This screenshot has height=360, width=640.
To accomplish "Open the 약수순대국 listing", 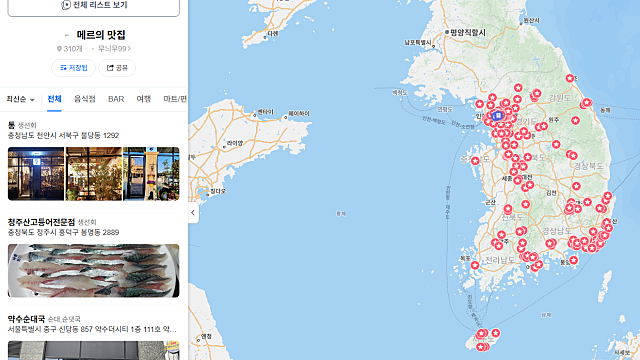I will pos(26,319).
